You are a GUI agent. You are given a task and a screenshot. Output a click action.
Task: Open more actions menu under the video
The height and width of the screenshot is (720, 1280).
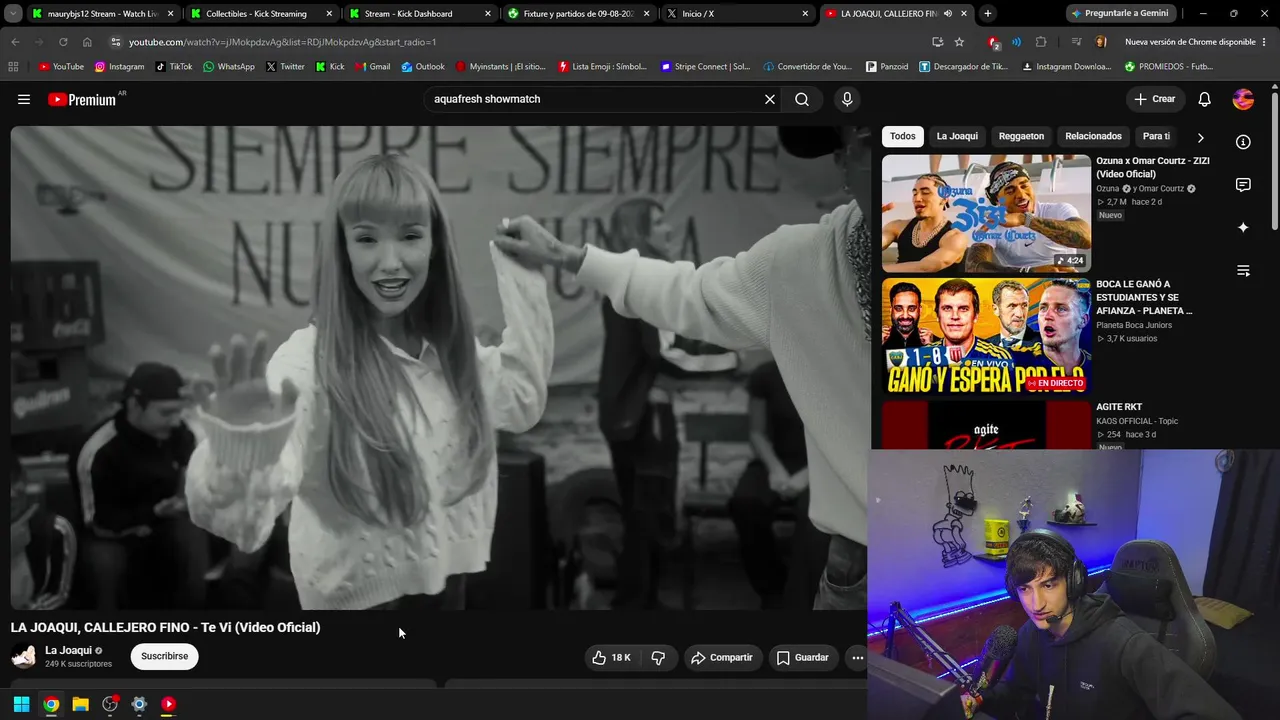tap(857, 657)
